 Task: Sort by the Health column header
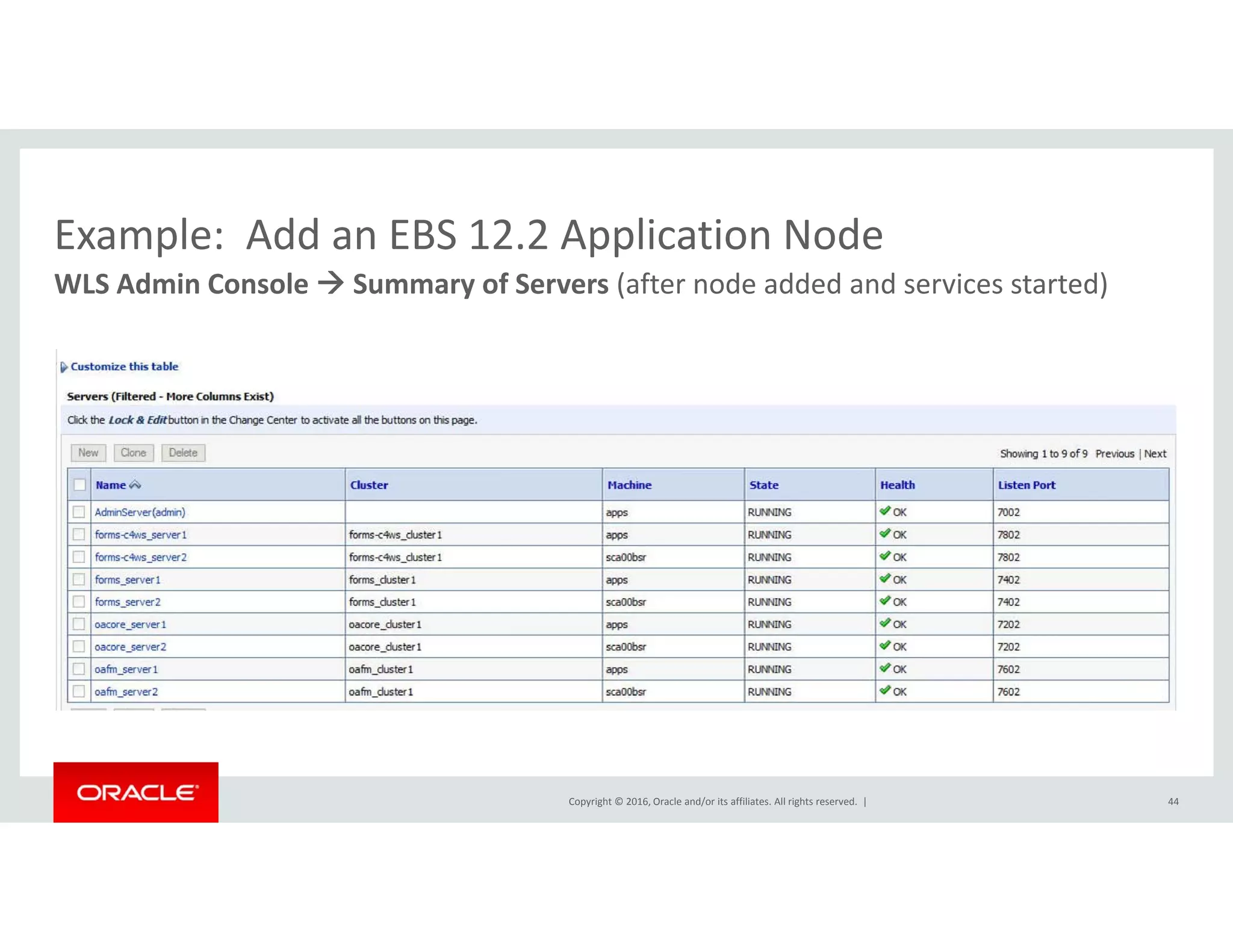point(898,485)
